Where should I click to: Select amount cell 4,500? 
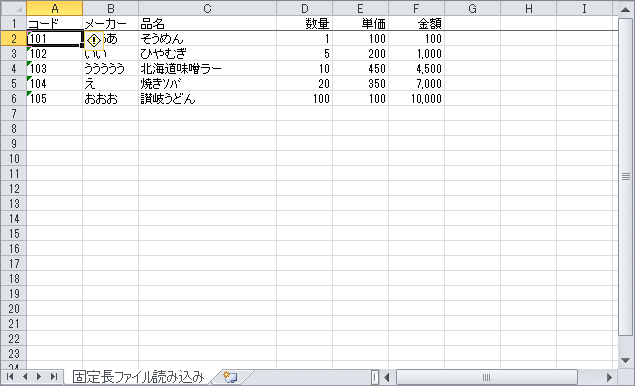416,68
